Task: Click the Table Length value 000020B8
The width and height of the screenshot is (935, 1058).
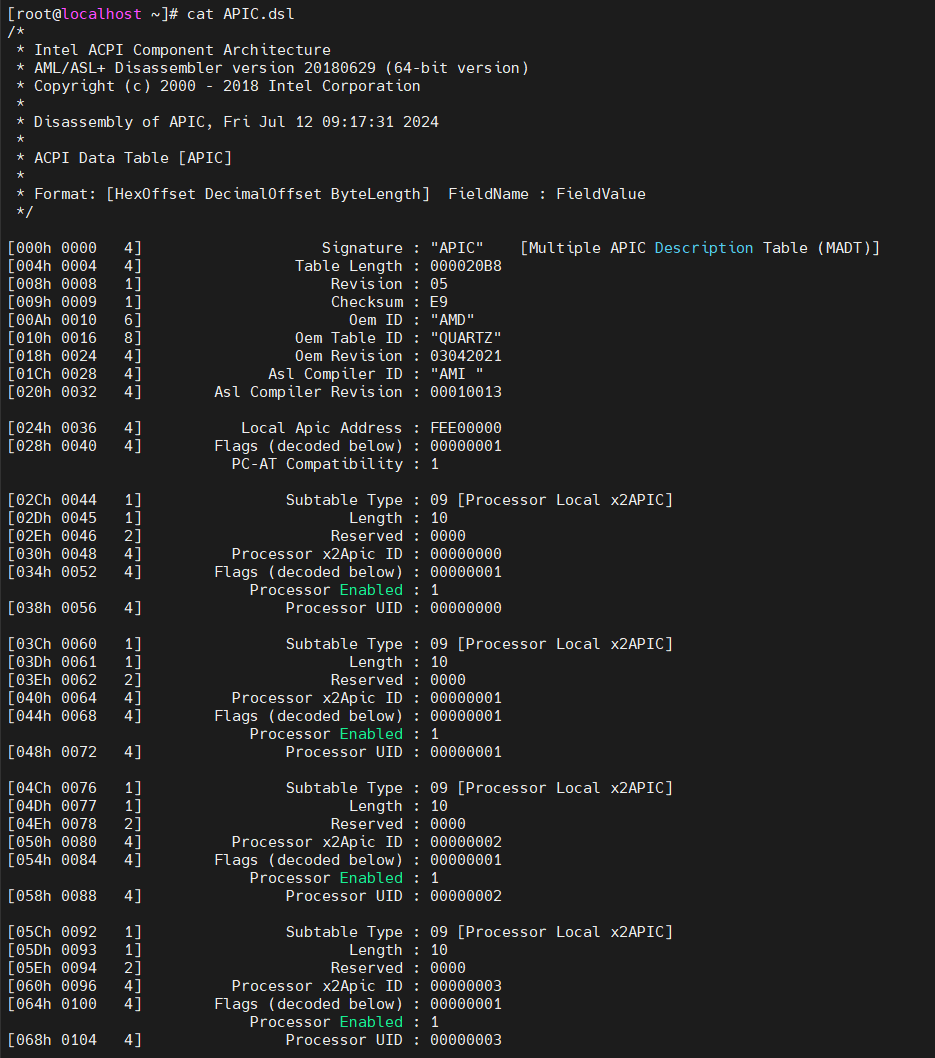Action: click(465, 266)
